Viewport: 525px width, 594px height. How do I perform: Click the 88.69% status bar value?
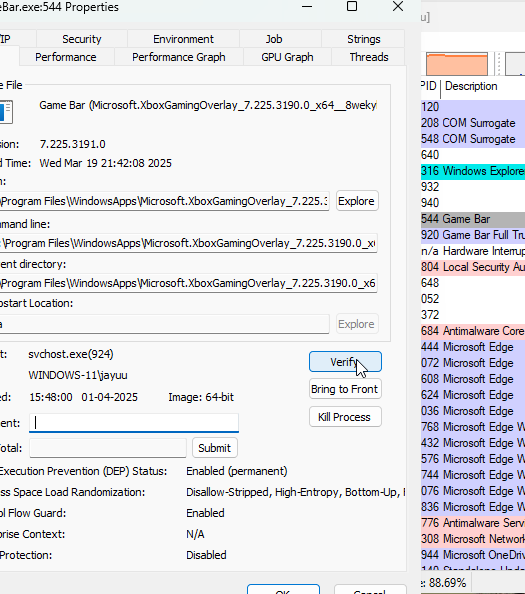[x=446, y=583]
